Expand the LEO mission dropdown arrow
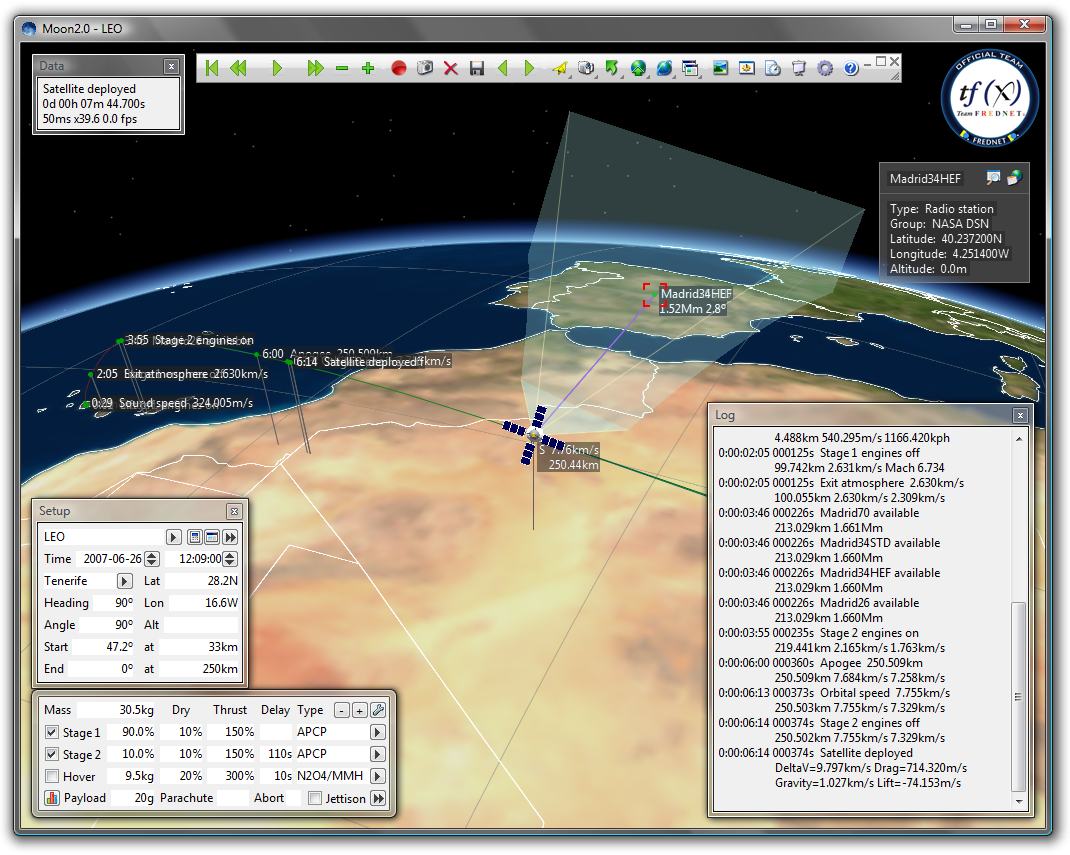 174,537
